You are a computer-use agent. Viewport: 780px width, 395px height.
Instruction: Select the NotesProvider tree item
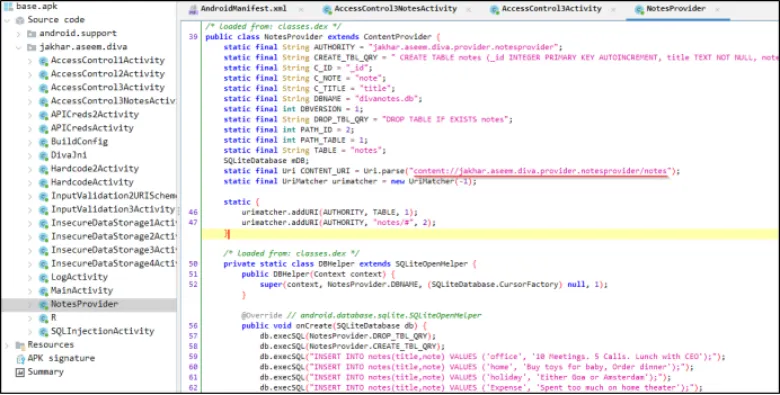tap(84, 304)
